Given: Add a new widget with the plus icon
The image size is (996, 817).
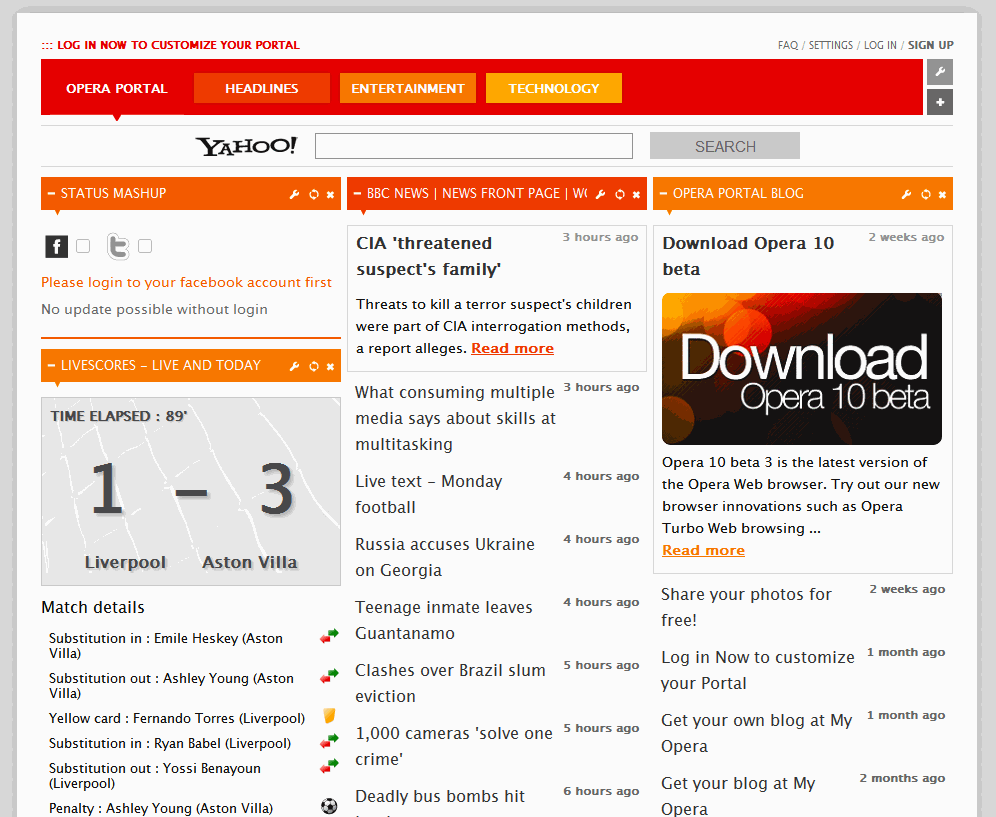Looking at the screenshot, I should coord(939,101).
